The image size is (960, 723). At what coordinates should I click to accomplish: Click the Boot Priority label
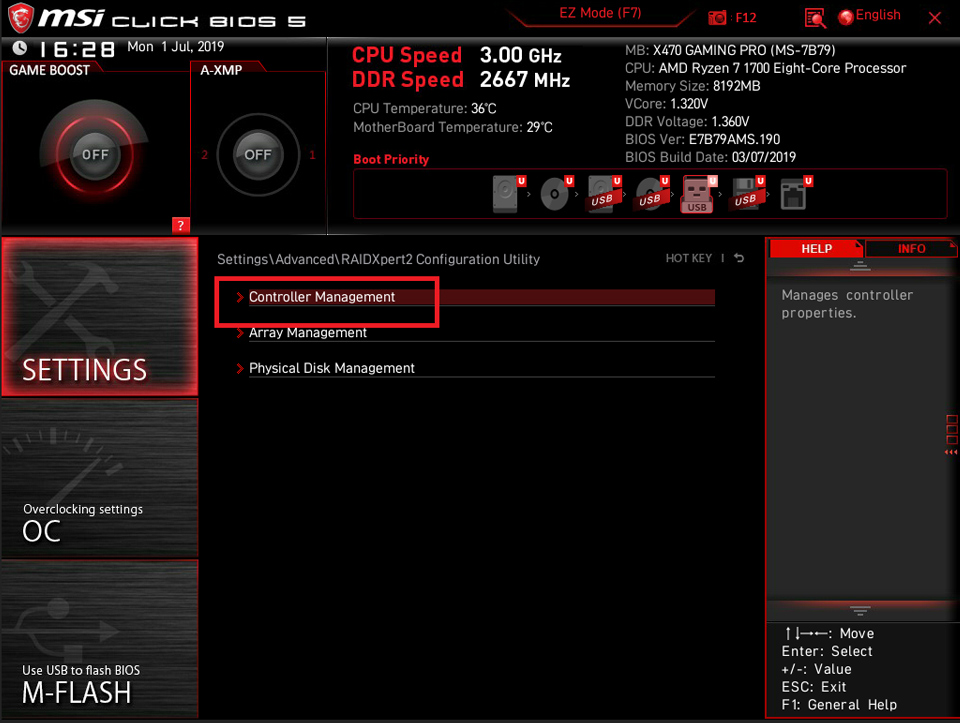coord(391,159)
